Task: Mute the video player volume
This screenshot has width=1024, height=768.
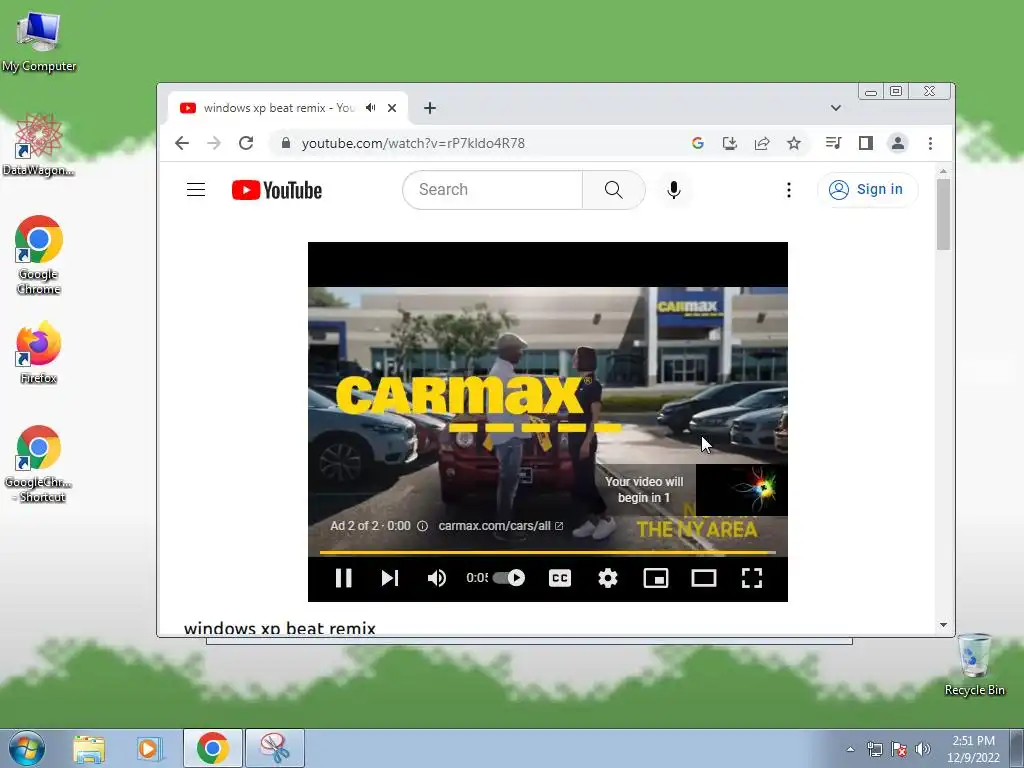Action: pyautogui.click(x=436, y=578)
